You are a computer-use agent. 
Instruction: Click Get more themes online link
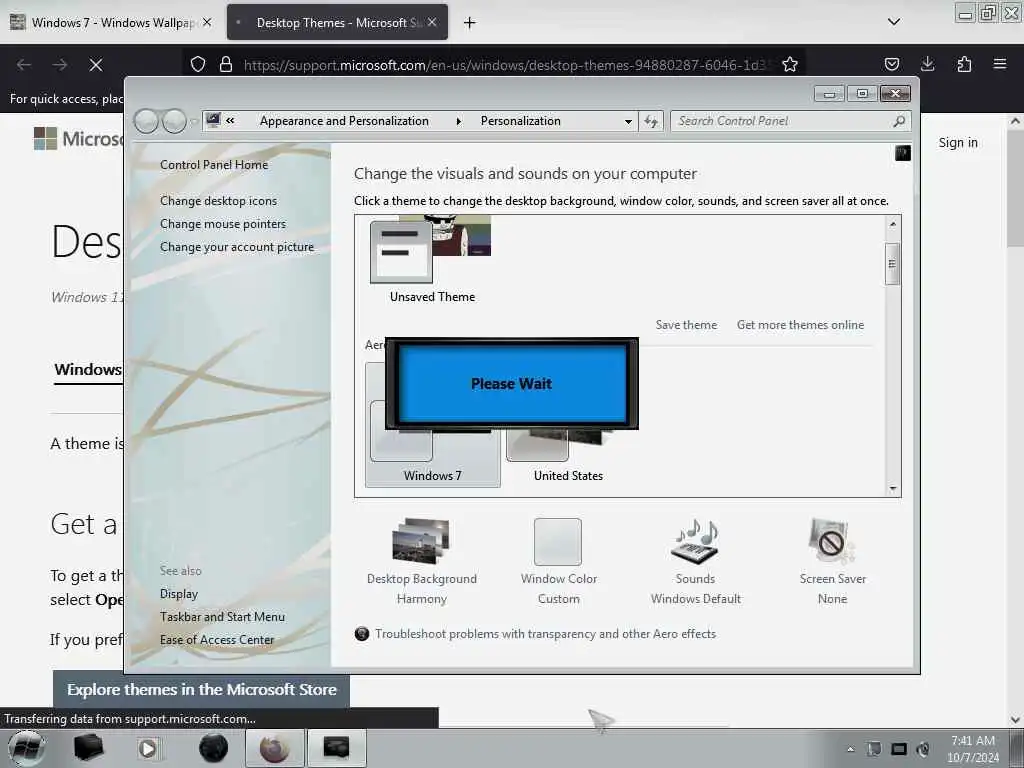point(800,325)
